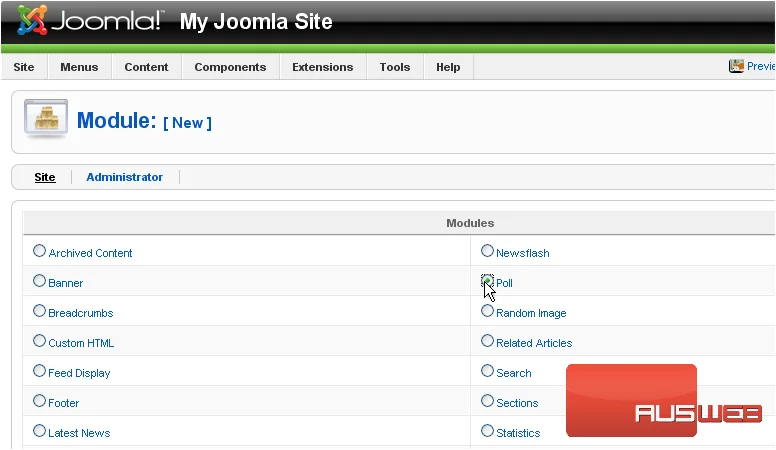Open the Help menu
The width and height of the screenshot is (776, 450).
(448, 67)
